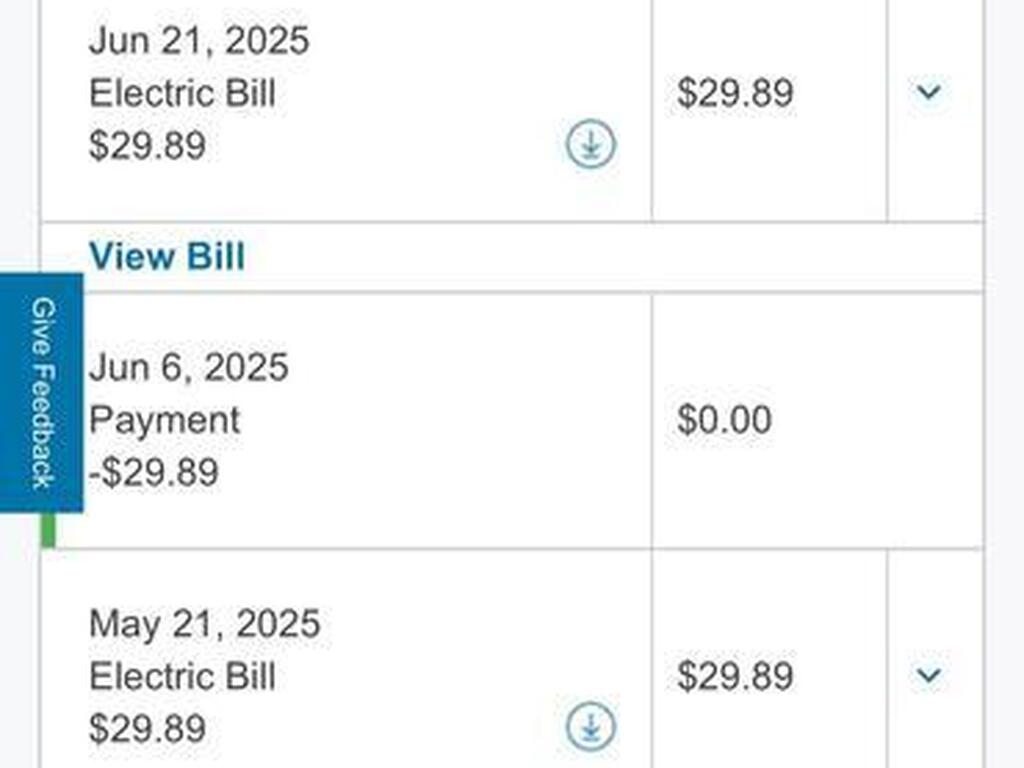
Task: Click the $0.00 balance value
Action: 724,420
